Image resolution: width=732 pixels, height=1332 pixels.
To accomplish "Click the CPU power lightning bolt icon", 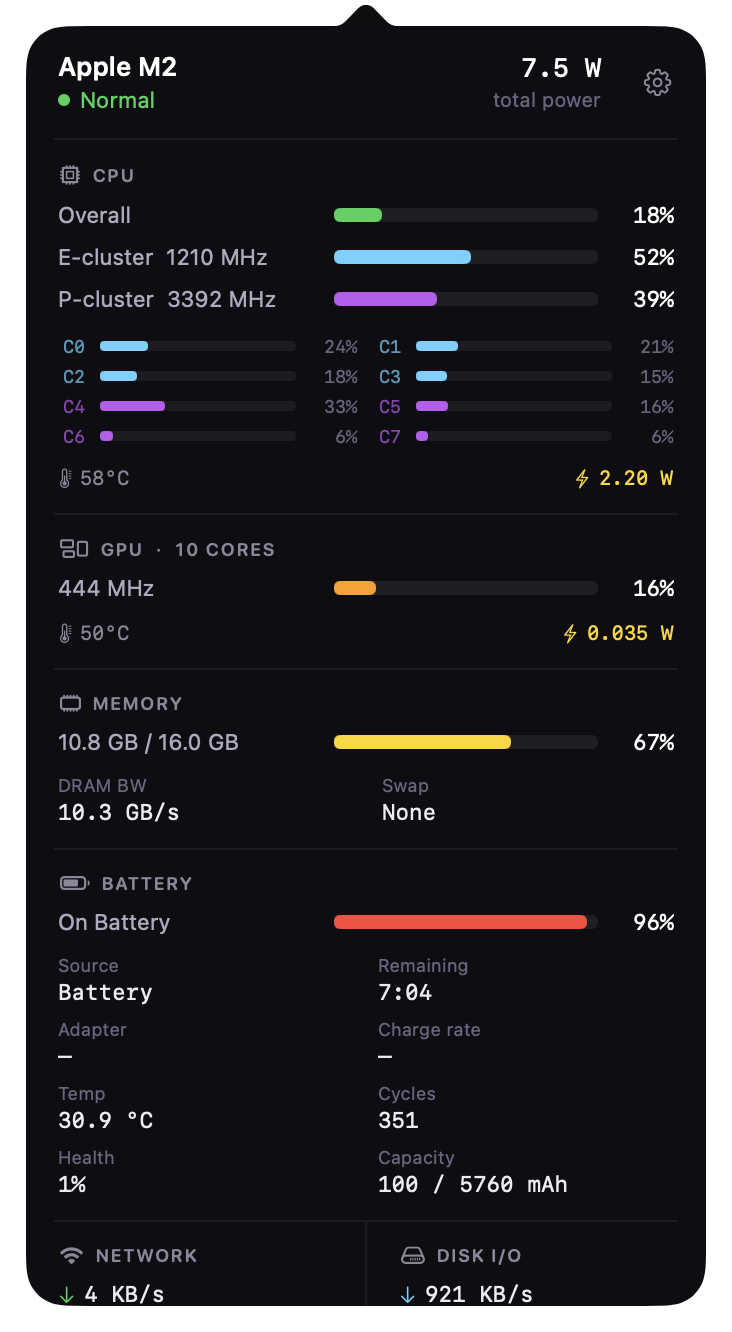I will [x=582, y=478].
